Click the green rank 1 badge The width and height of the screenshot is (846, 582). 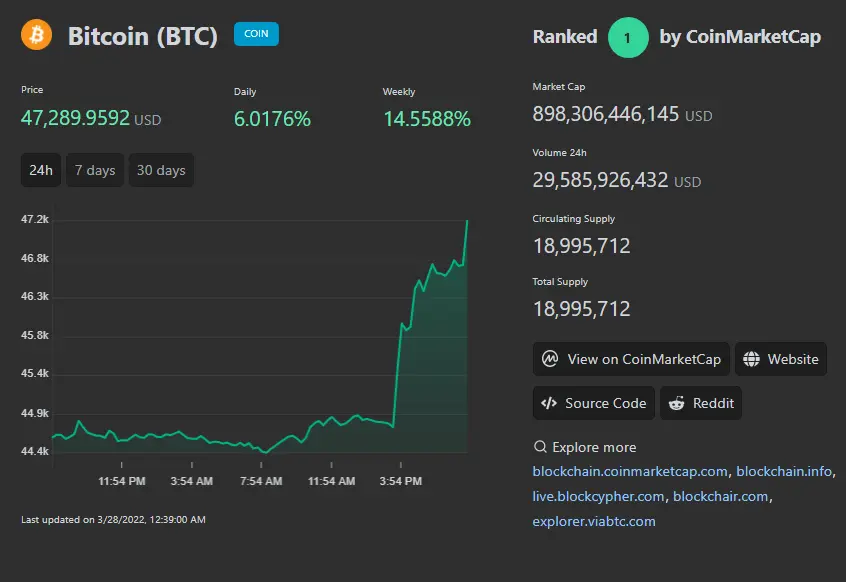(x=627, y=38)
